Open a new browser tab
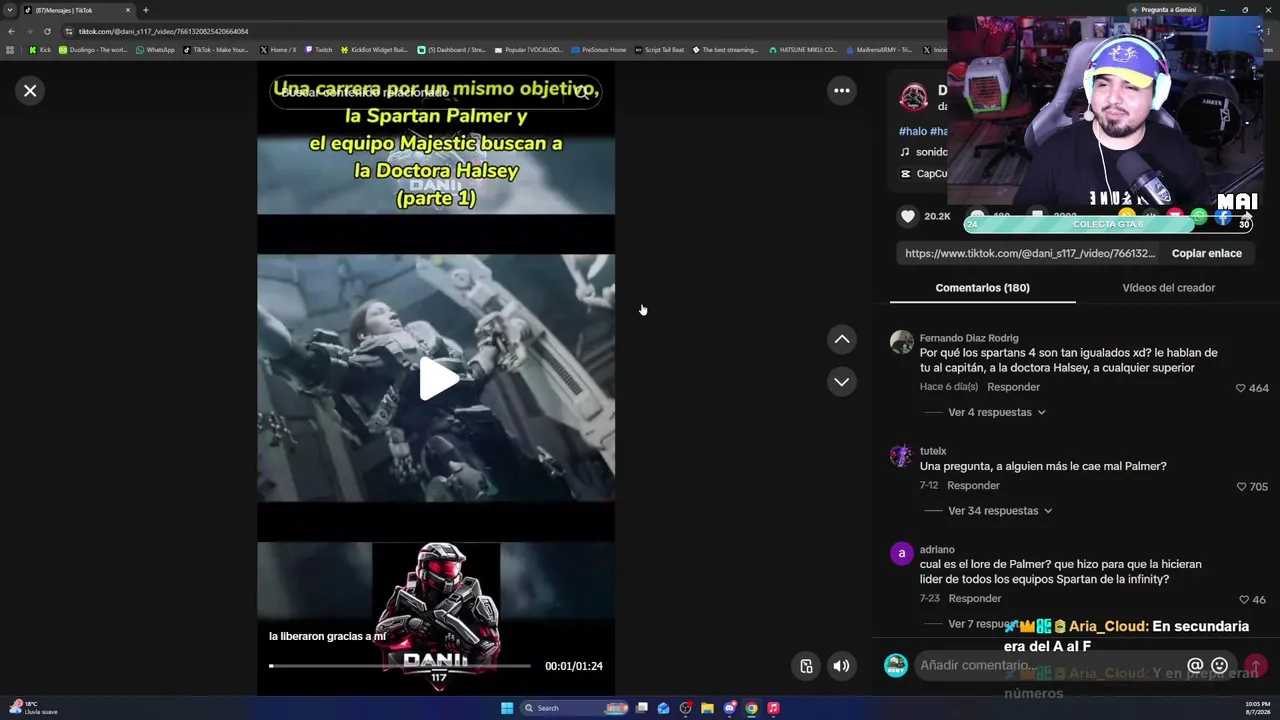Screen dimensions: 1280x720 (145, 10)
